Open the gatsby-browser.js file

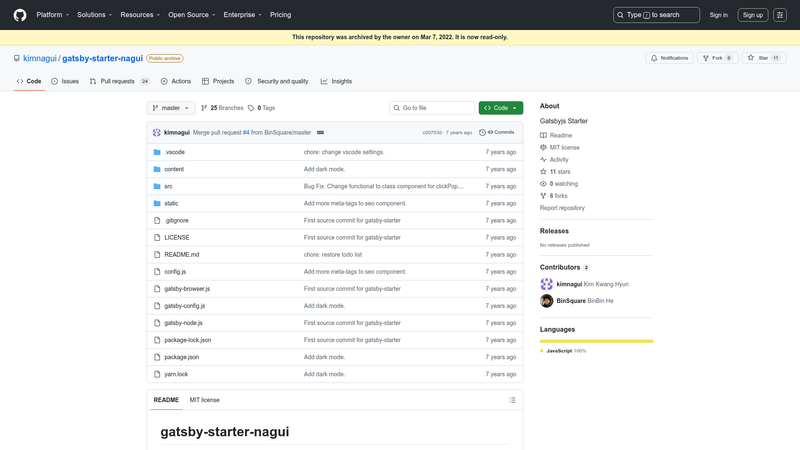[x=187, y=289]
